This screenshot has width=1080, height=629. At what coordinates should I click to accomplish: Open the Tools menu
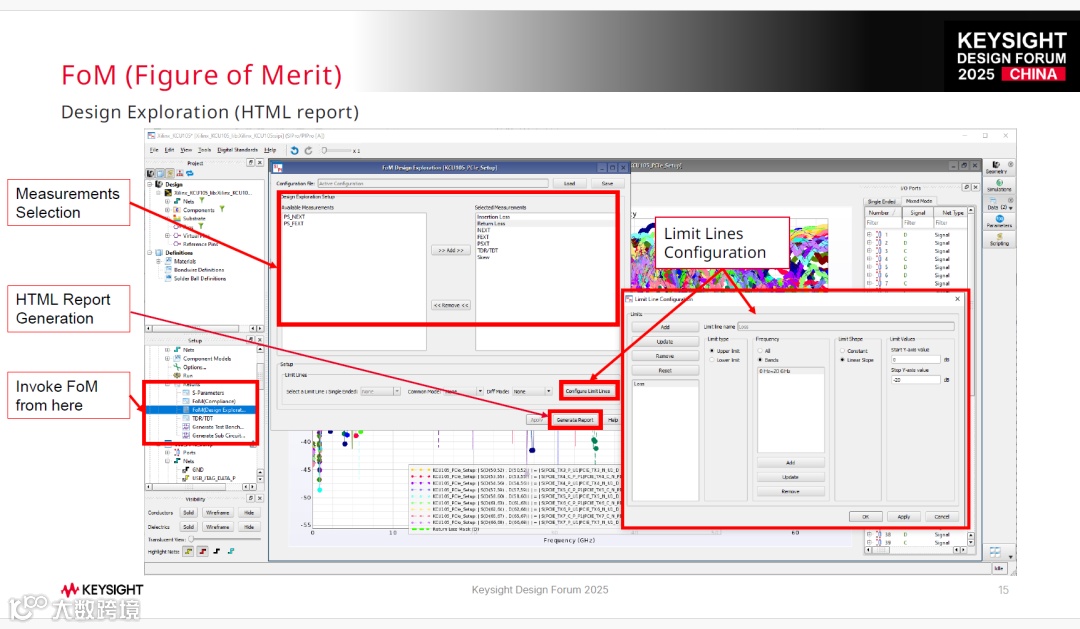click(205, 150)
